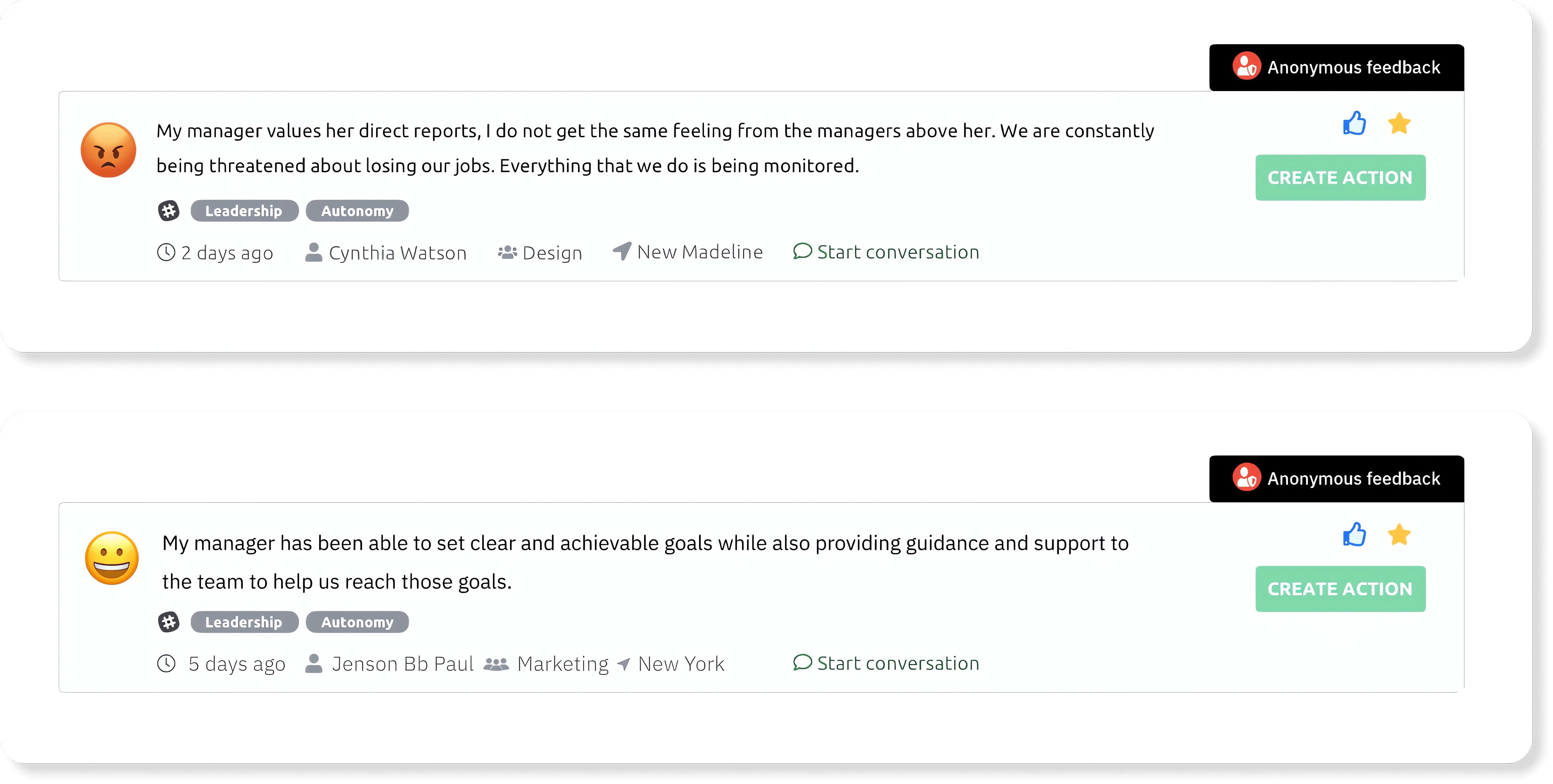Open the Marketing department filter

(x=562, y=663)
